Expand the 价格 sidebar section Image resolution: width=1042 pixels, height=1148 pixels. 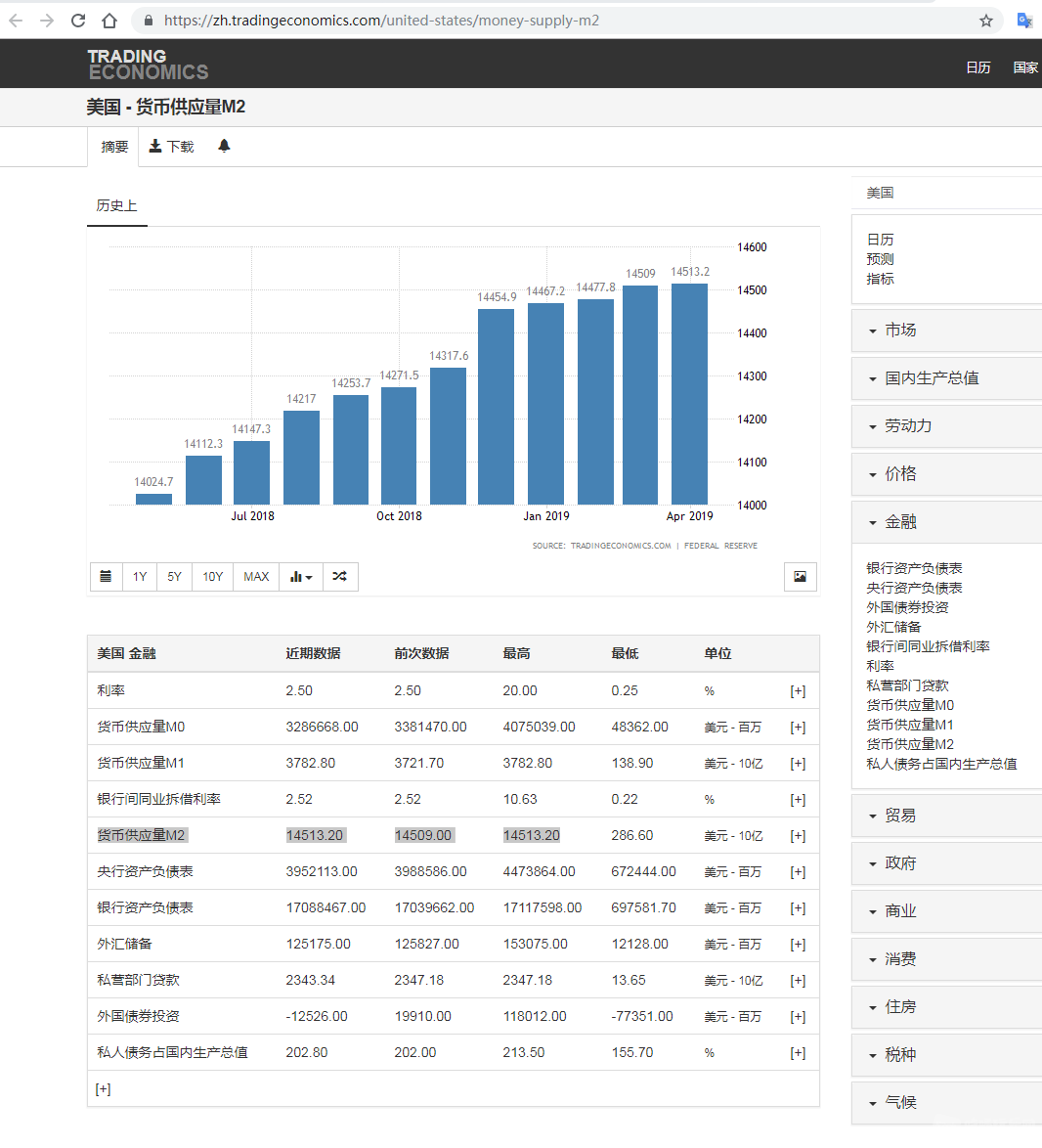(947, 474)
